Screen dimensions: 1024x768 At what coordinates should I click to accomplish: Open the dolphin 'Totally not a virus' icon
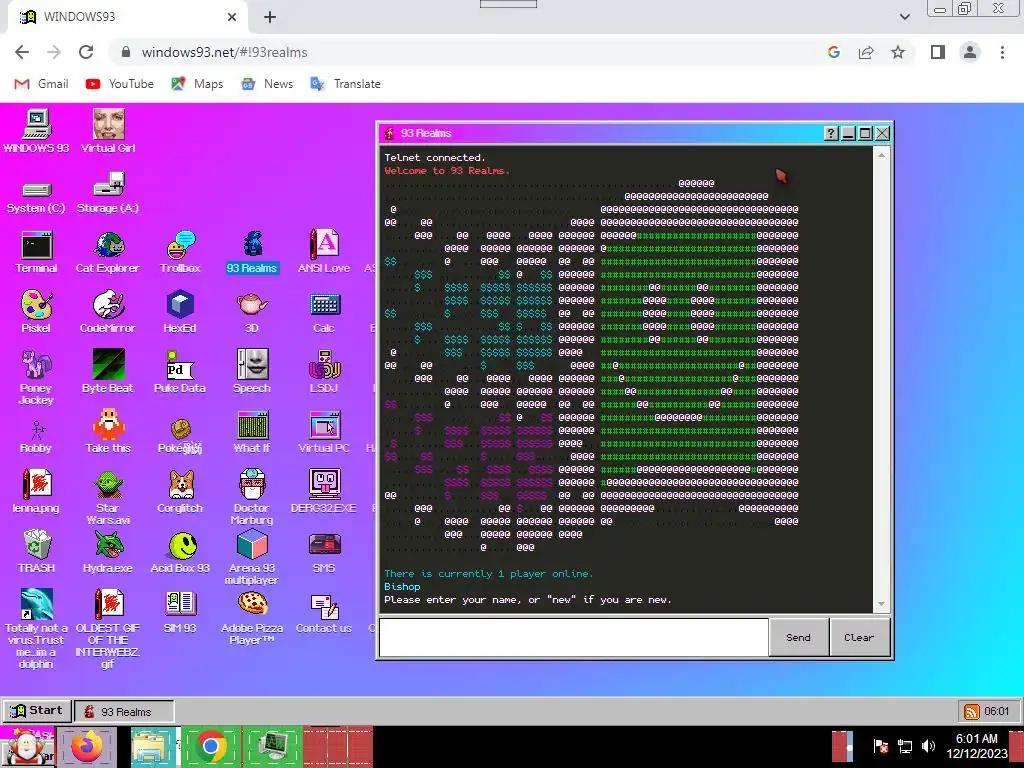pos(37,628)
